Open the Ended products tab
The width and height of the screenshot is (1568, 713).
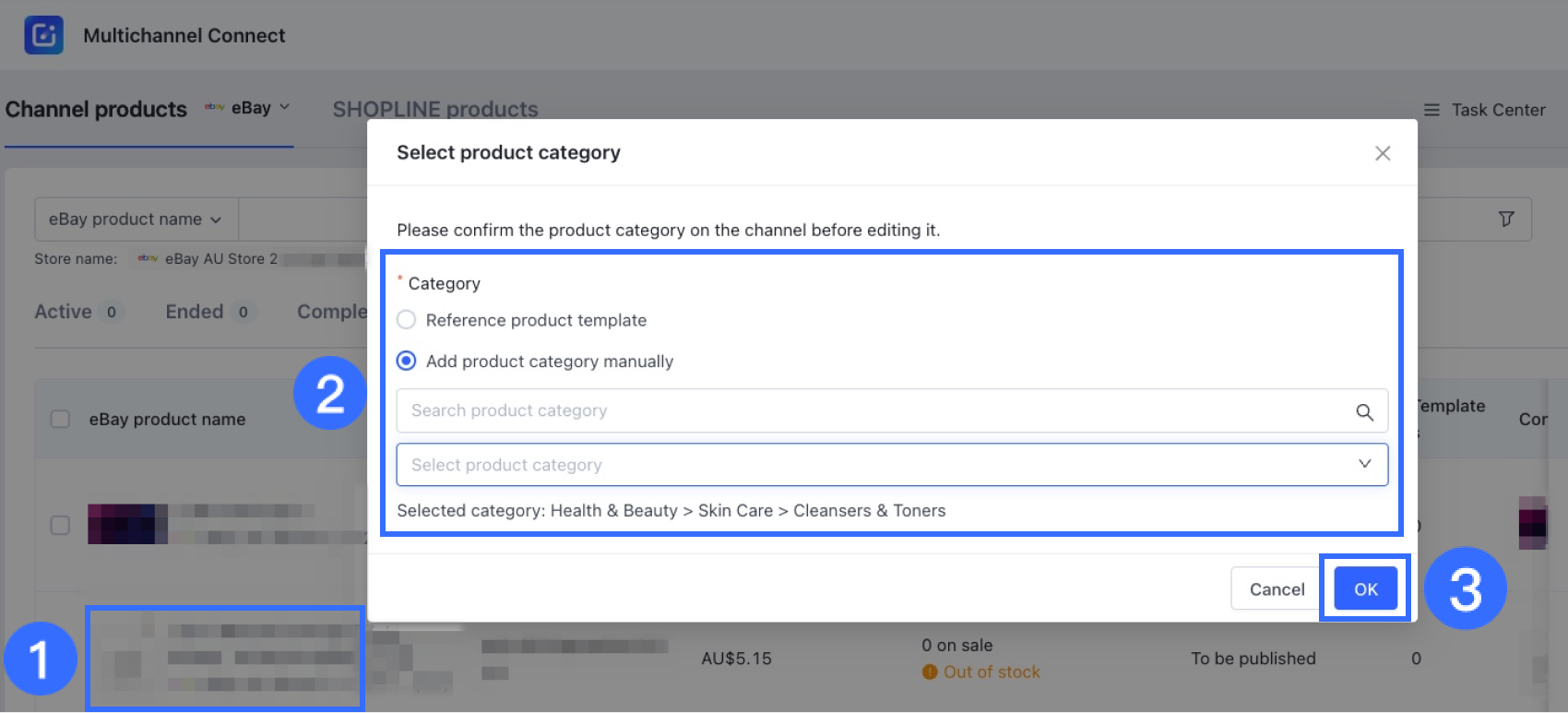click(x=195, y=312)
